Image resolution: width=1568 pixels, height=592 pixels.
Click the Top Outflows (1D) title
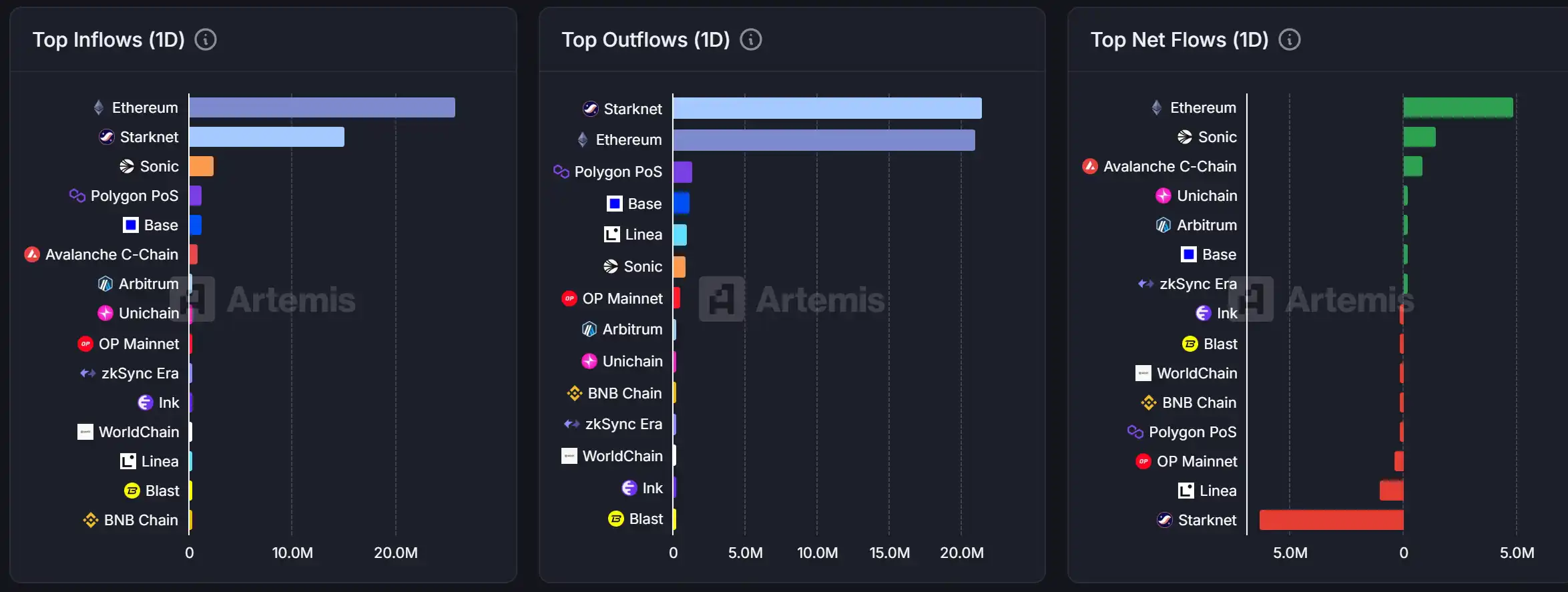click(x=645, y=40)
